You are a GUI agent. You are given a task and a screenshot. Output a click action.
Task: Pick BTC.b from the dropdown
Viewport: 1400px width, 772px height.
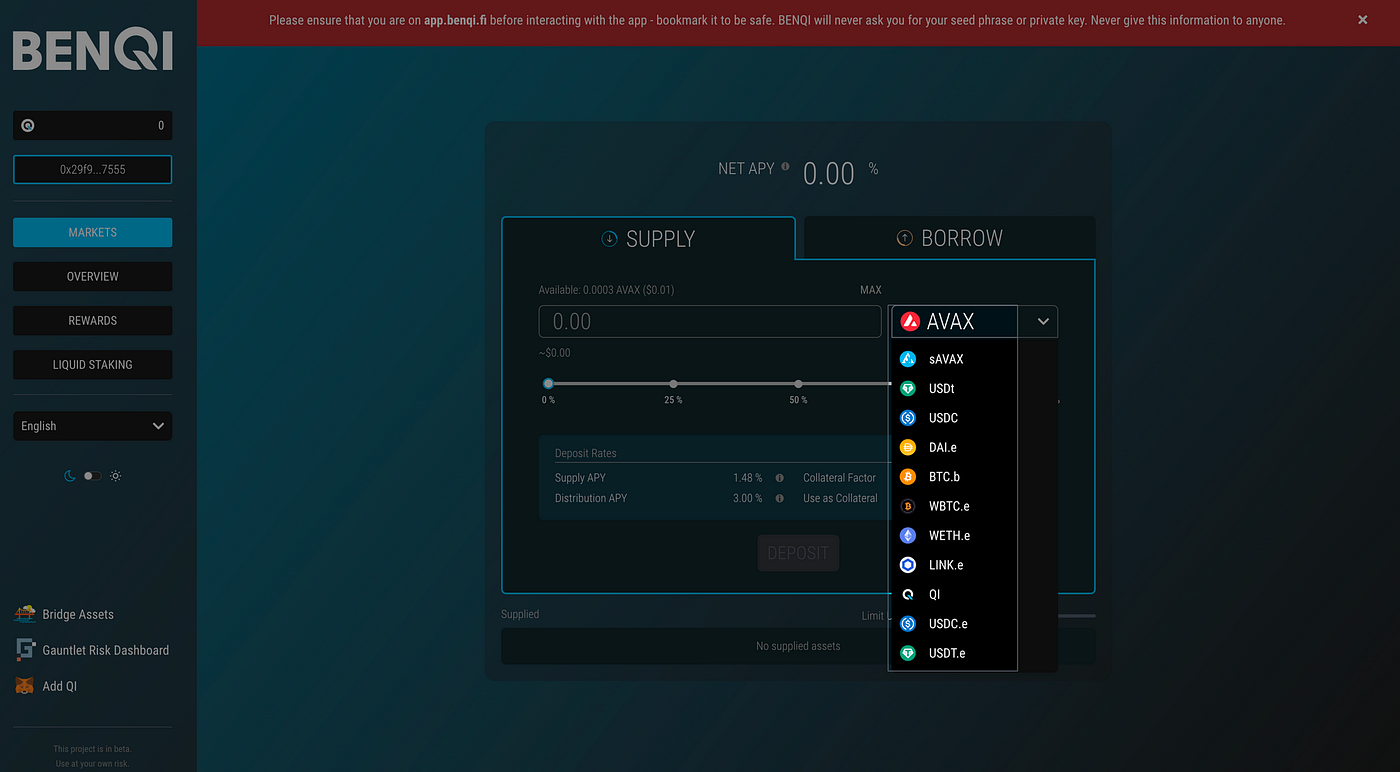(x=953, y=477)
